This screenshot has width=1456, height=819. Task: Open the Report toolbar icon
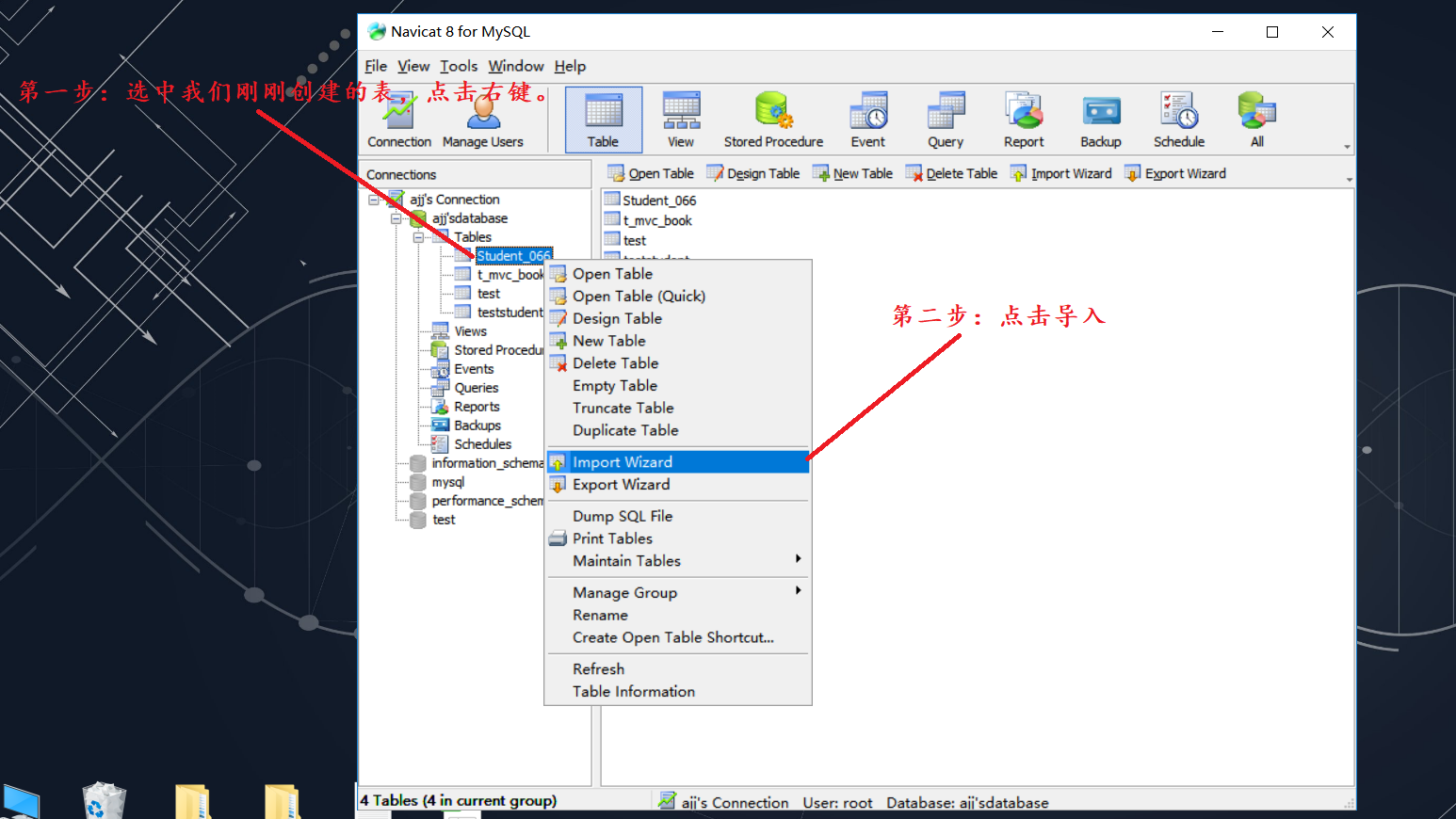tap(1023, 120)
